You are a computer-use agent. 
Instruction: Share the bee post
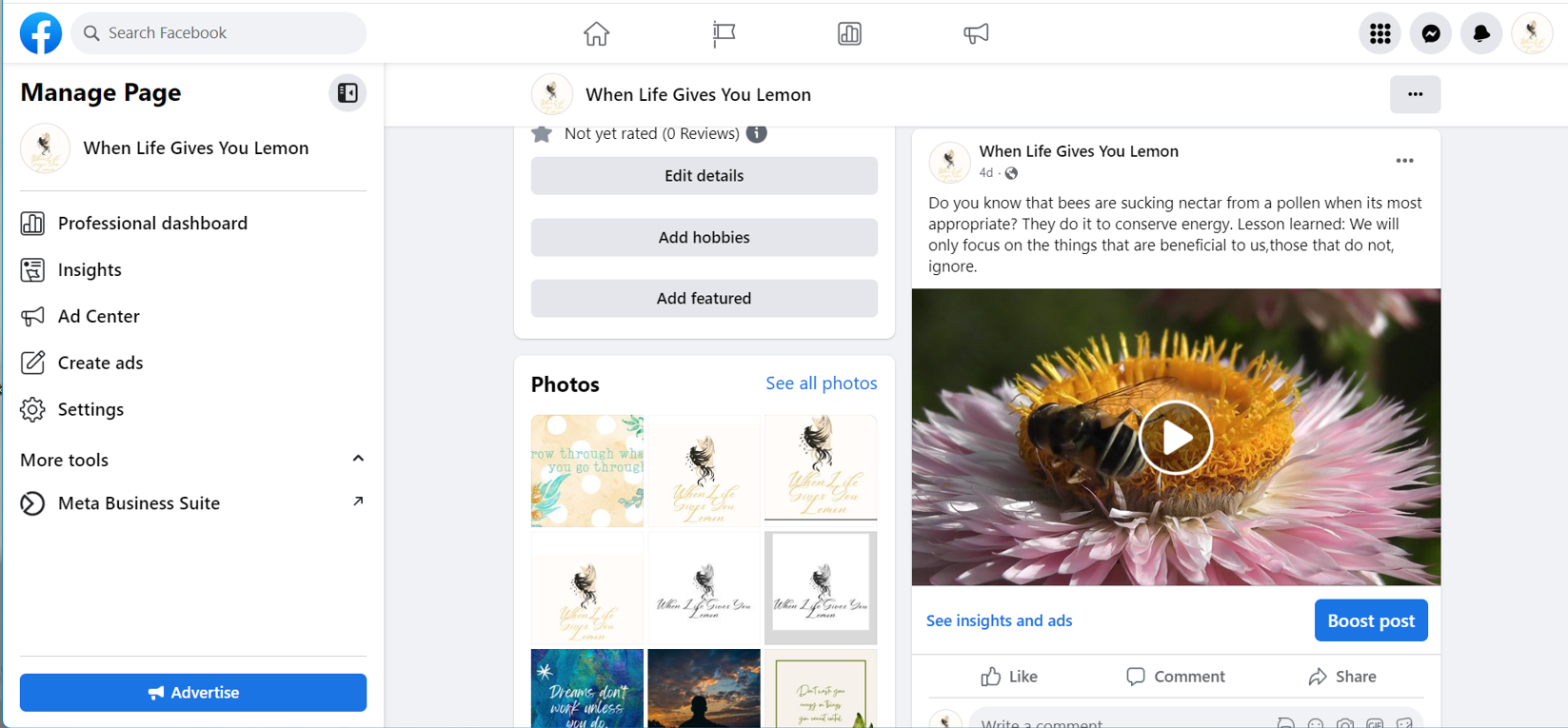[1342, 677]
